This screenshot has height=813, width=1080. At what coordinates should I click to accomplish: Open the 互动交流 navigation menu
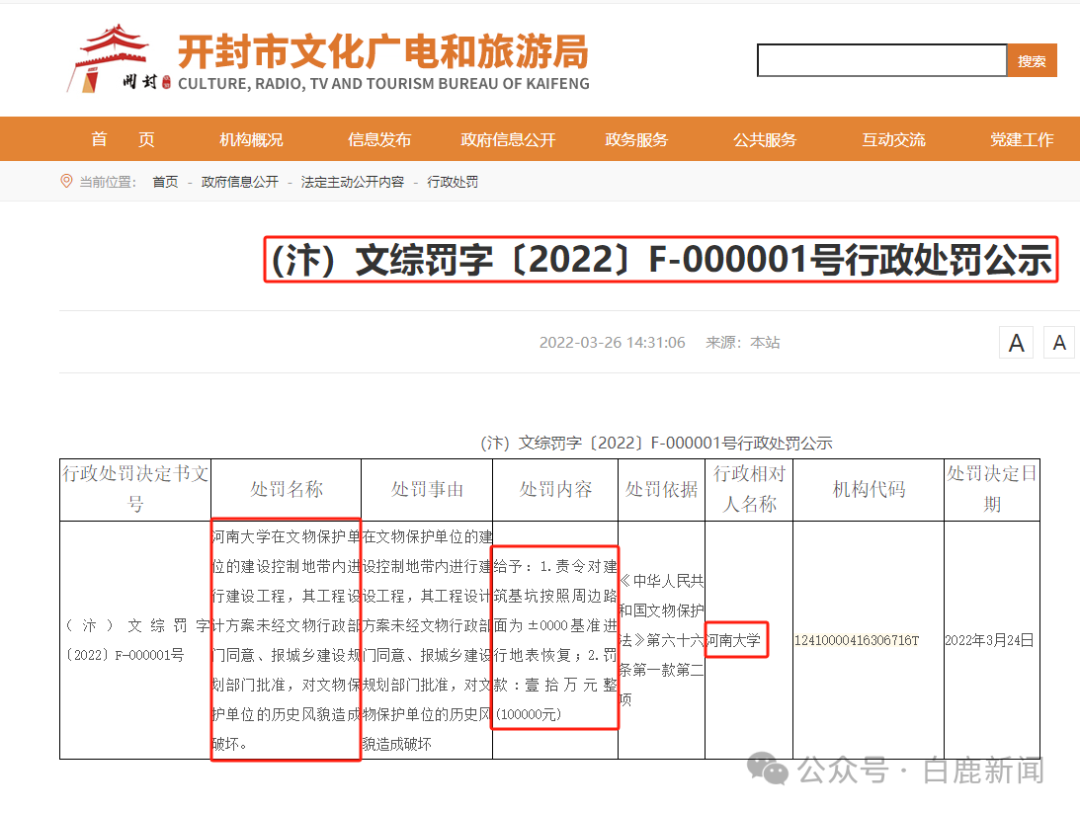coord(893,139)
